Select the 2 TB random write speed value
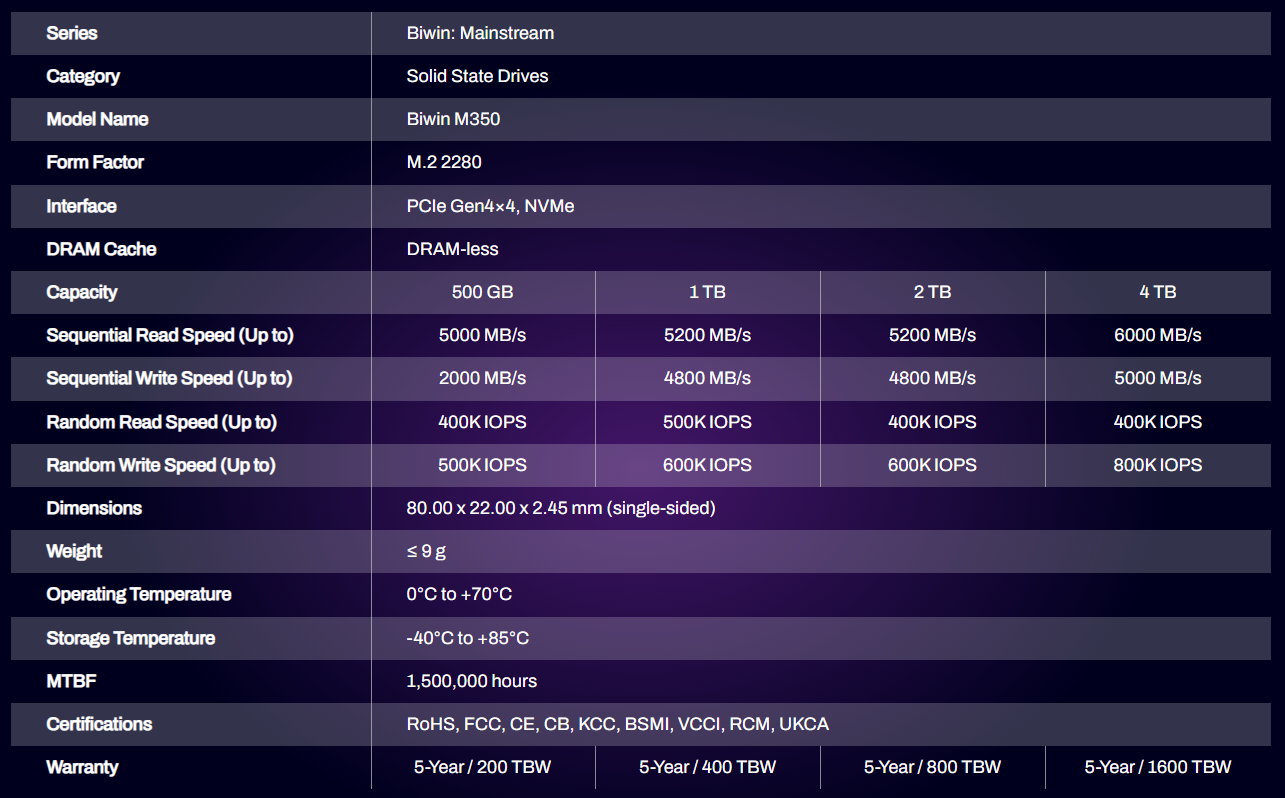The height and width of the screenshot is (798, 1285). pyautogui.click(x=933, y=465)
